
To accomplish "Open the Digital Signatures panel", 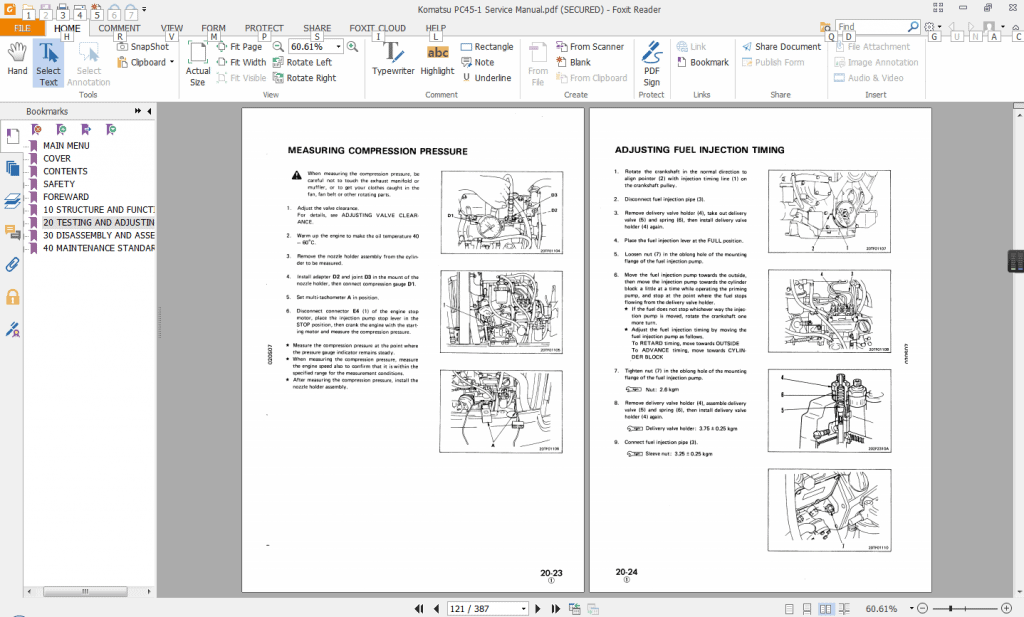I will tap(12, 329).
